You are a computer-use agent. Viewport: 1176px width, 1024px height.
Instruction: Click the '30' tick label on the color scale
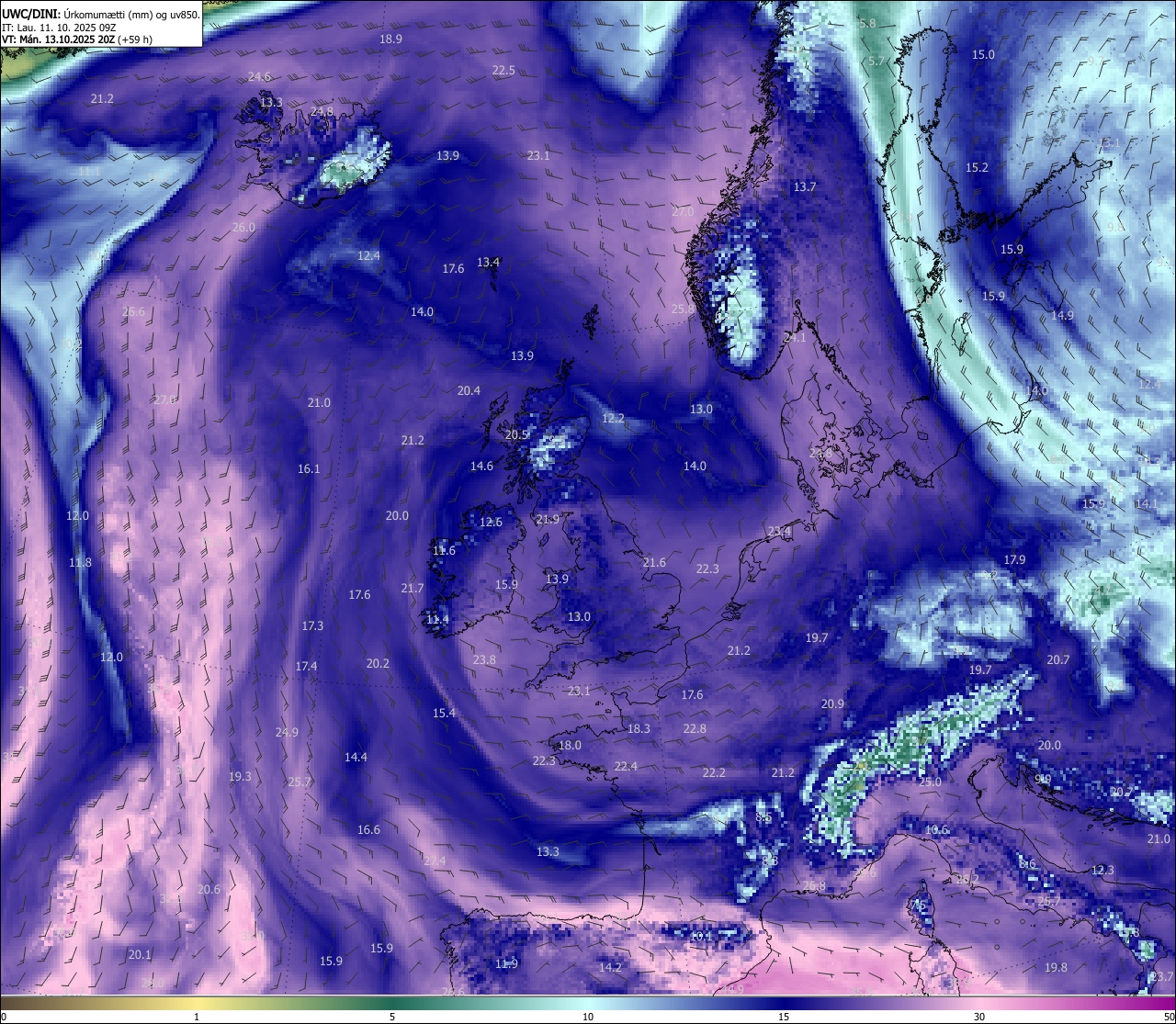click(979, 1017)
